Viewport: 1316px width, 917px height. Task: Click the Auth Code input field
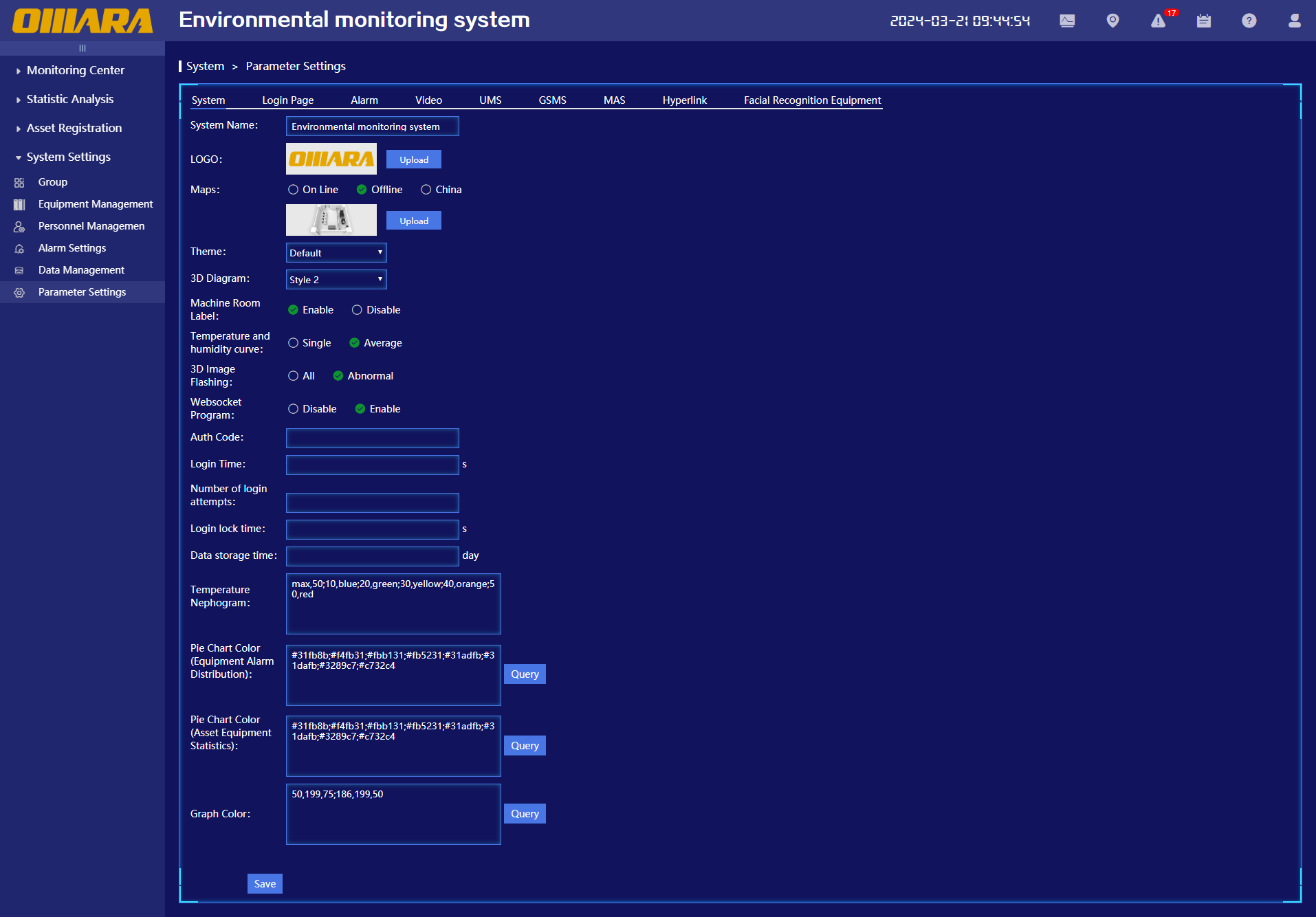[x=372, y=438]
